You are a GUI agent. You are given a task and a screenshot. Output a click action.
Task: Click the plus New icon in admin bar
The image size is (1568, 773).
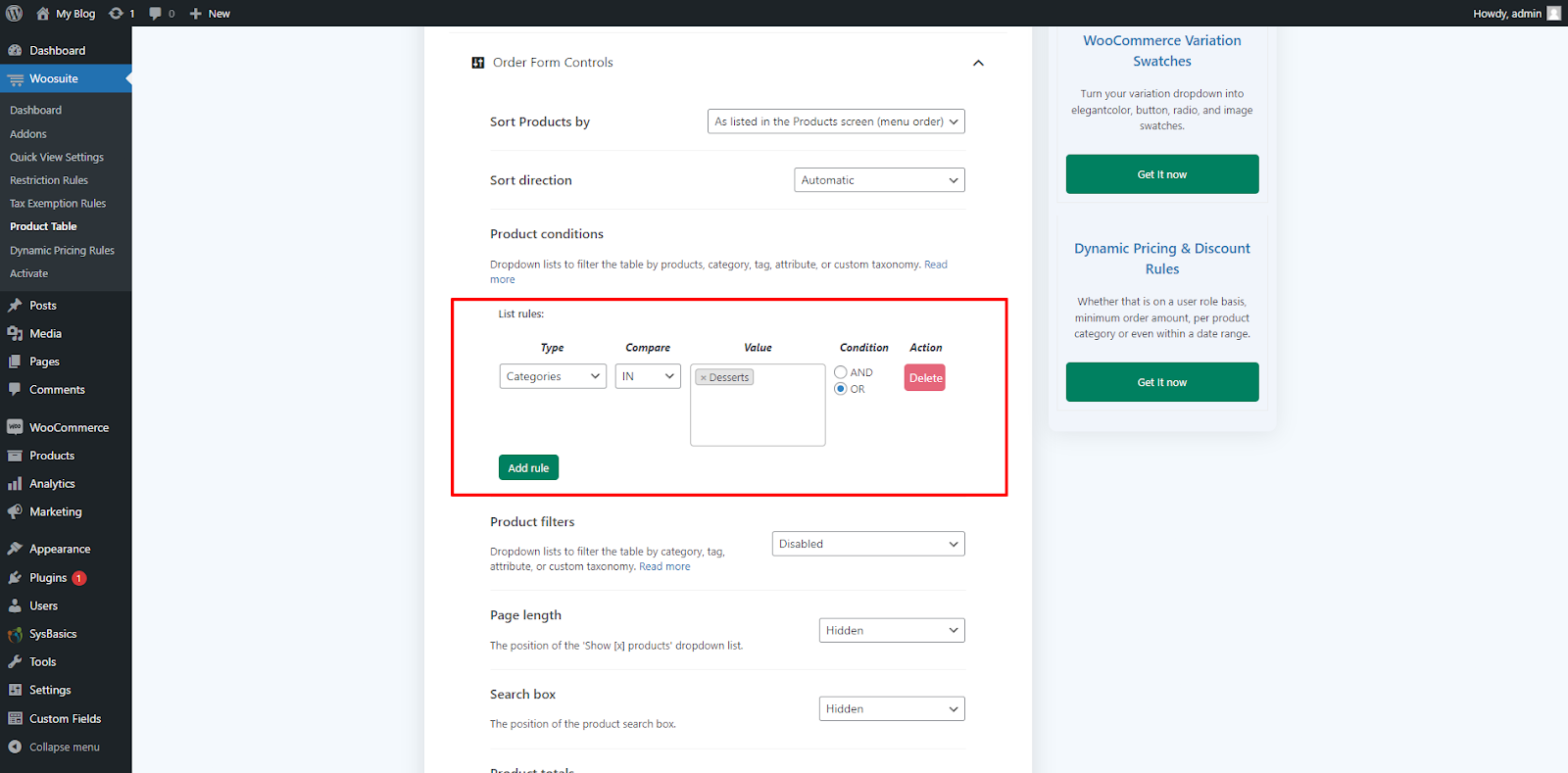tap(195, 14)
